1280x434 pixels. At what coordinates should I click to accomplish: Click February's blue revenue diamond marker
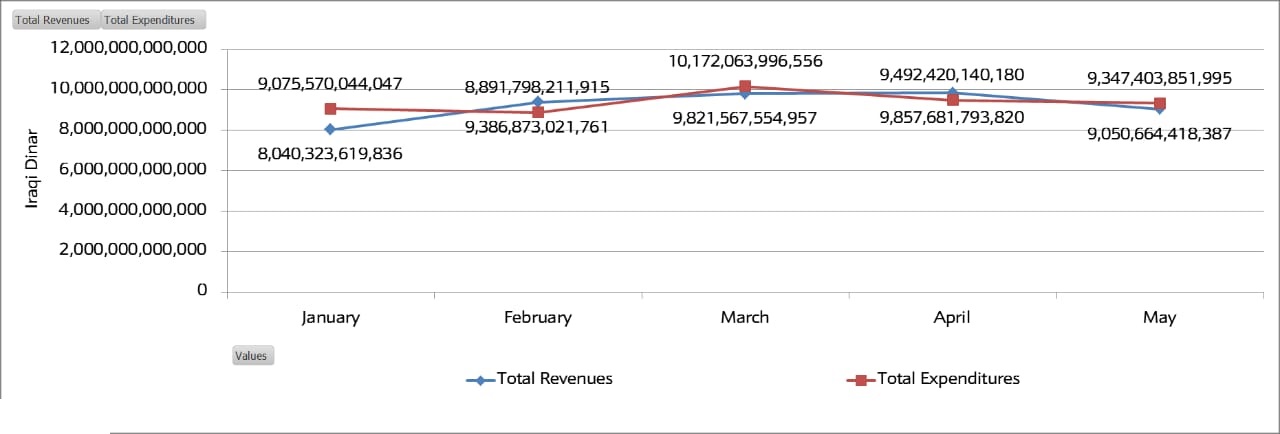click(x=538, y=101)
